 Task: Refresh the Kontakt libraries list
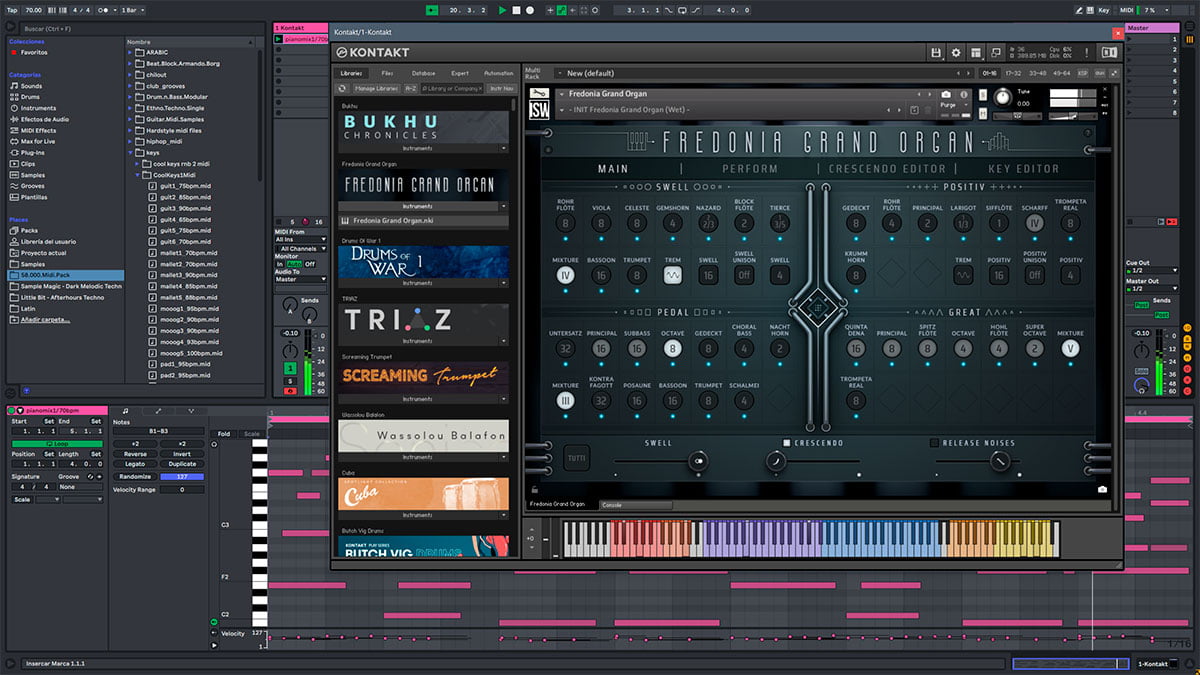tap(341, 89)
